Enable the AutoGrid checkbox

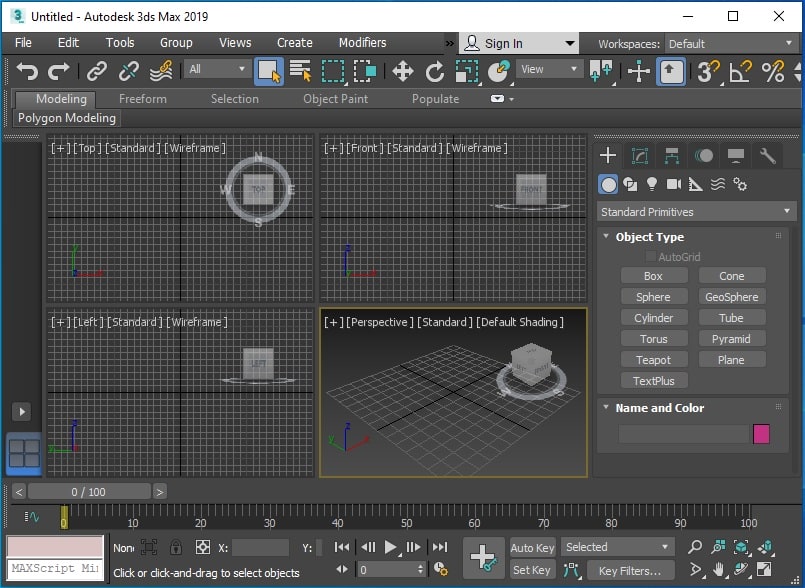tap(650, 256)
